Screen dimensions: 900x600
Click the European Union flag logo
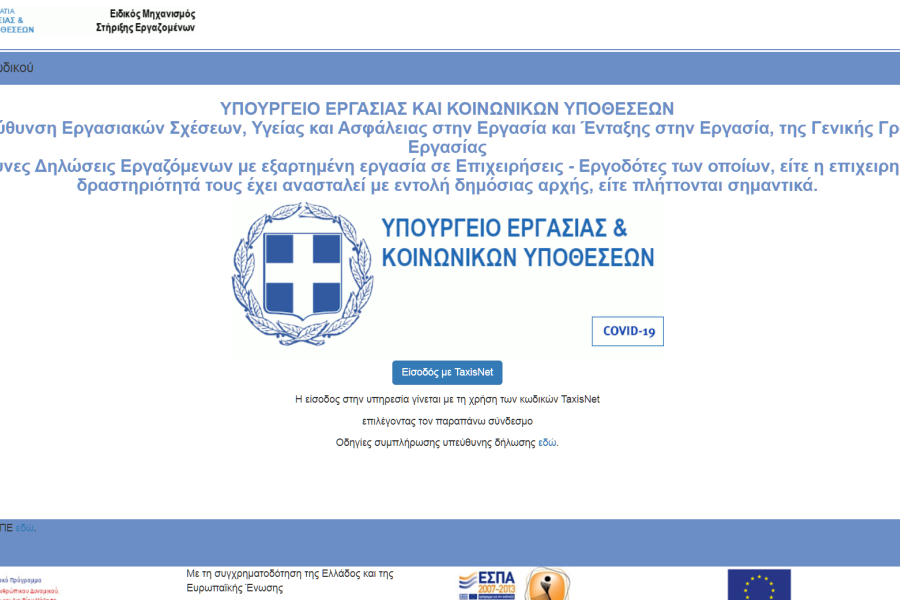(x=759, y=584)
